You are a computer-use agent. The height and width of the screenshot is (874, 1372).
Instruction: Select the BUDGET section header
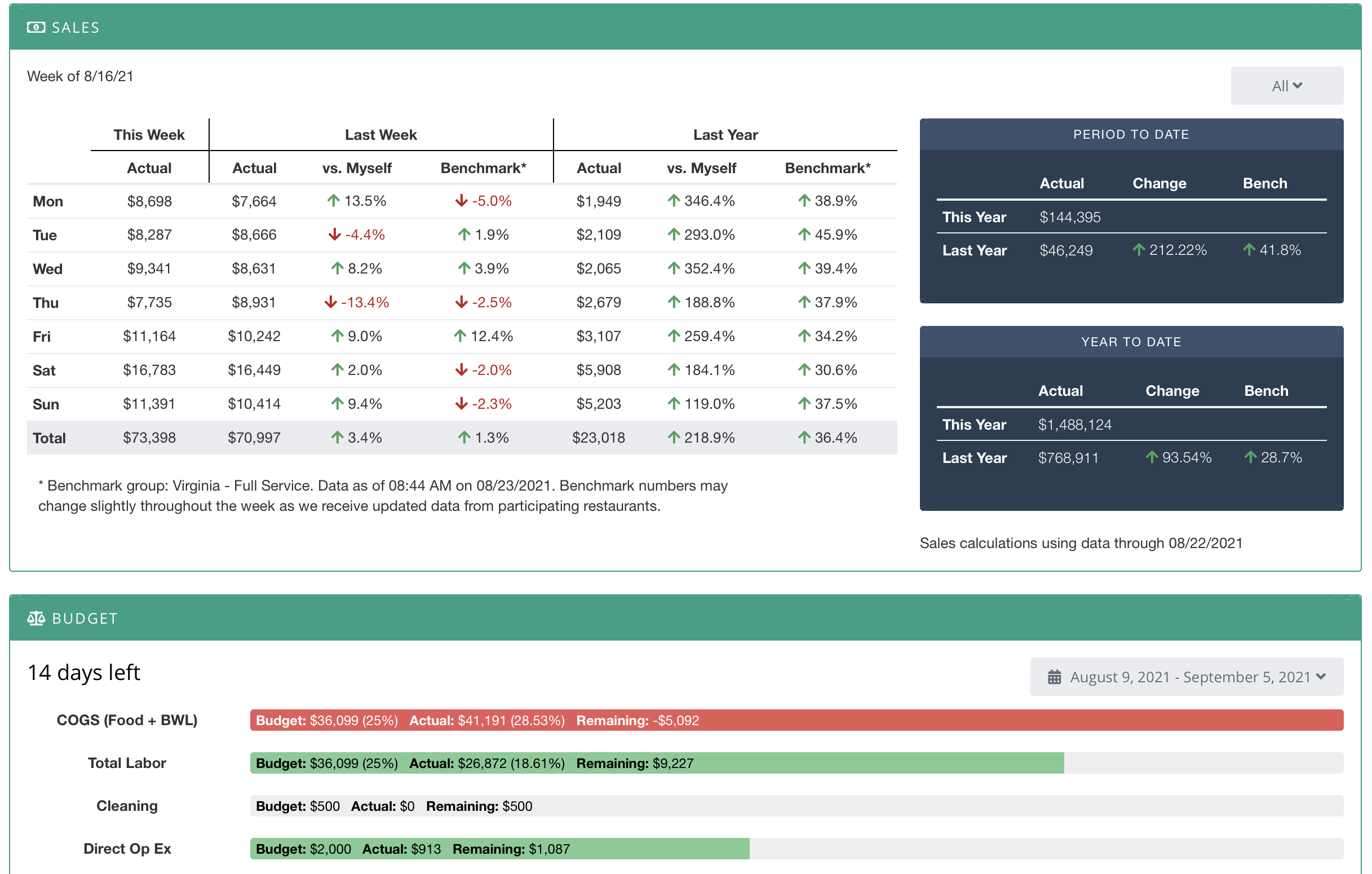point(85,618)
